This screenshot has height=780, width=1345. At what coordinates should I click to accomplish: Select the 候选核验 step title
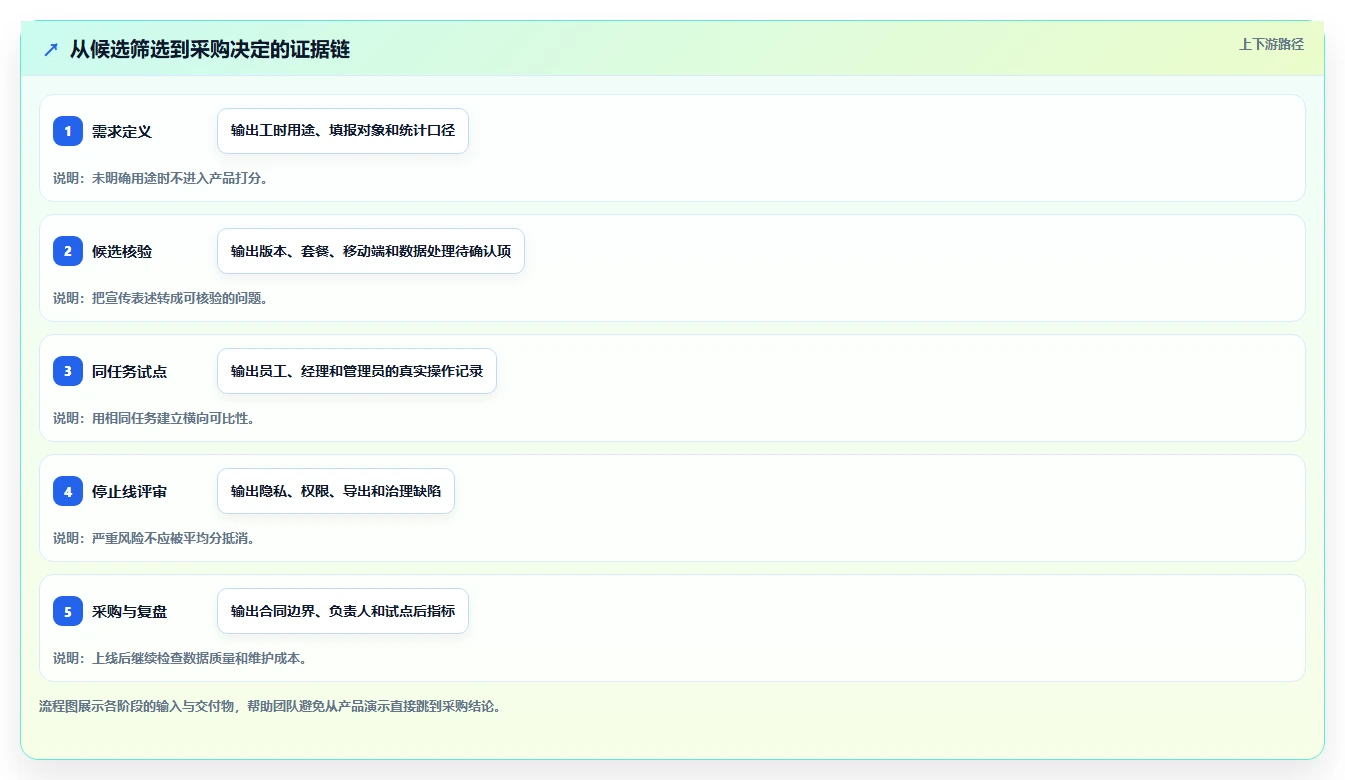pyautogui.click(x=122, y=251)
